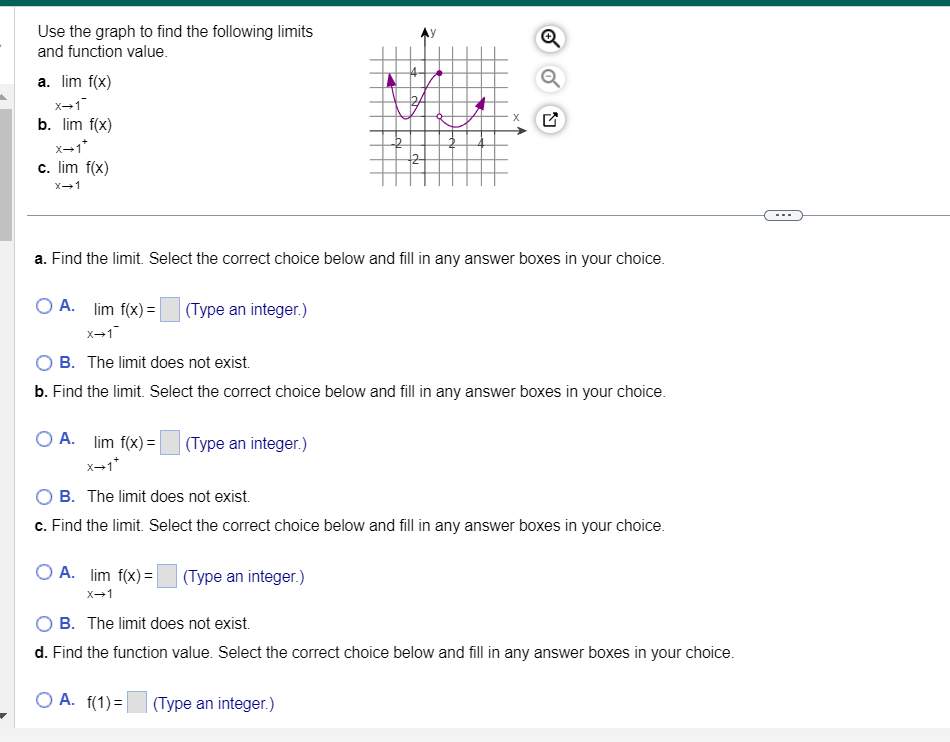
Task: Select option B limit does not exist, part a
Action: coord(44,363)
